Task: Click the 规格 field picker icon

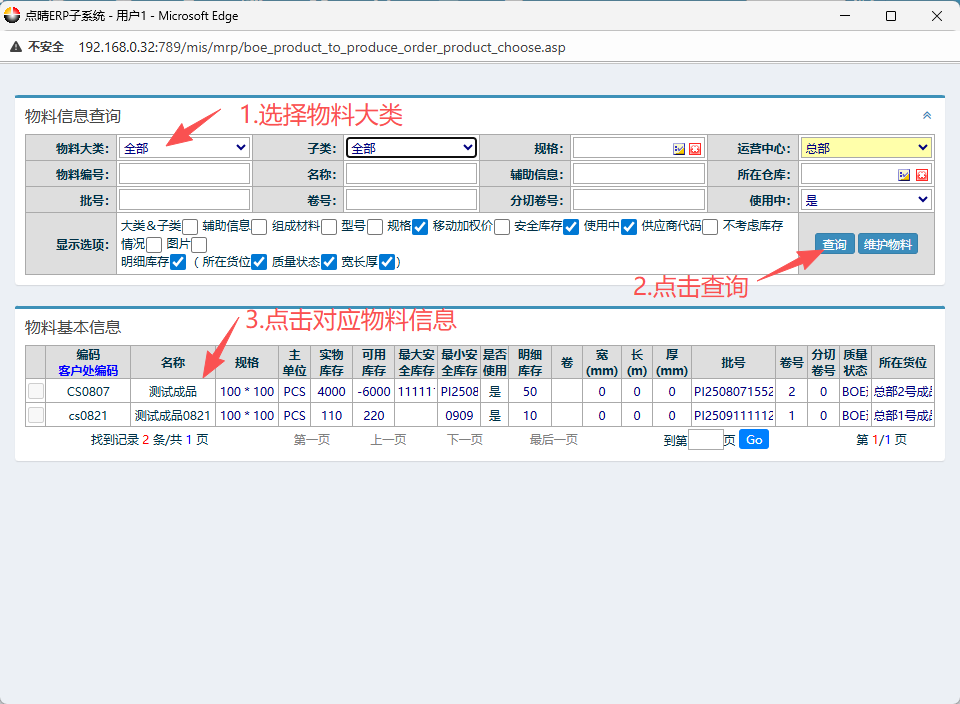Action: pyautogui.click(x=679, y=149)
